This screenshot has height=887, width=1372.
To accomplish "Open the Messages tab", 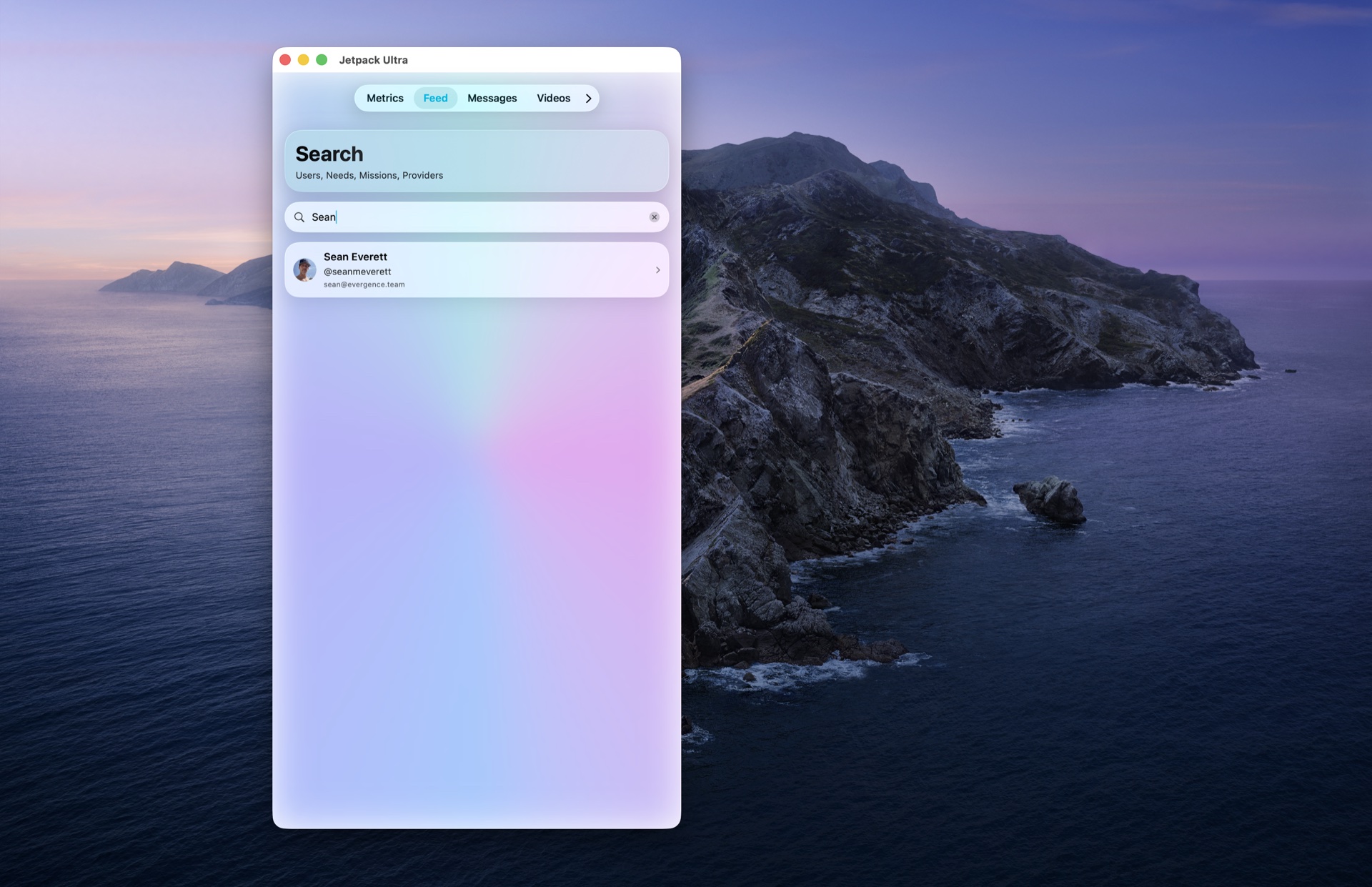I will (492, 98).
